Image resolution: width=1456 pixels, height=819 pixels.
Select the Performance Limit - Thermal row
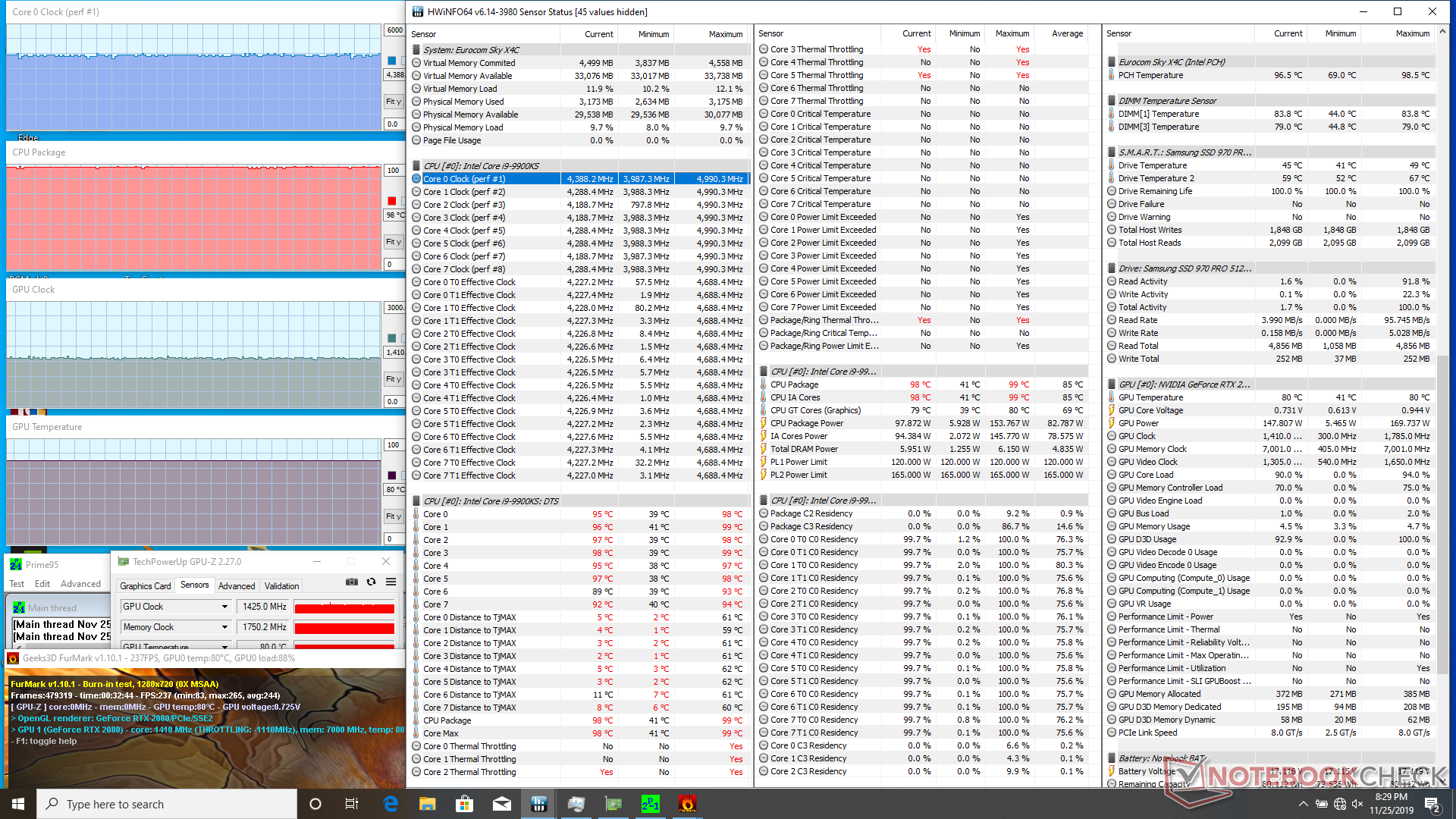click(x=1270, y=629)
